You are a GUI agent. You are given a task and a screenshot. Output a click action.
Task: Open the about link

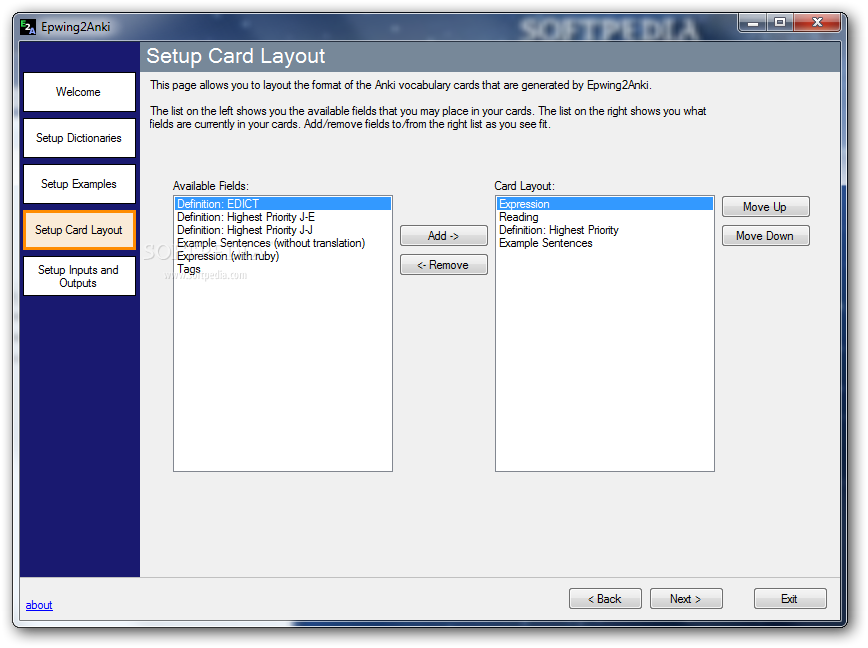pyautogui.click(x=39, y=605)
